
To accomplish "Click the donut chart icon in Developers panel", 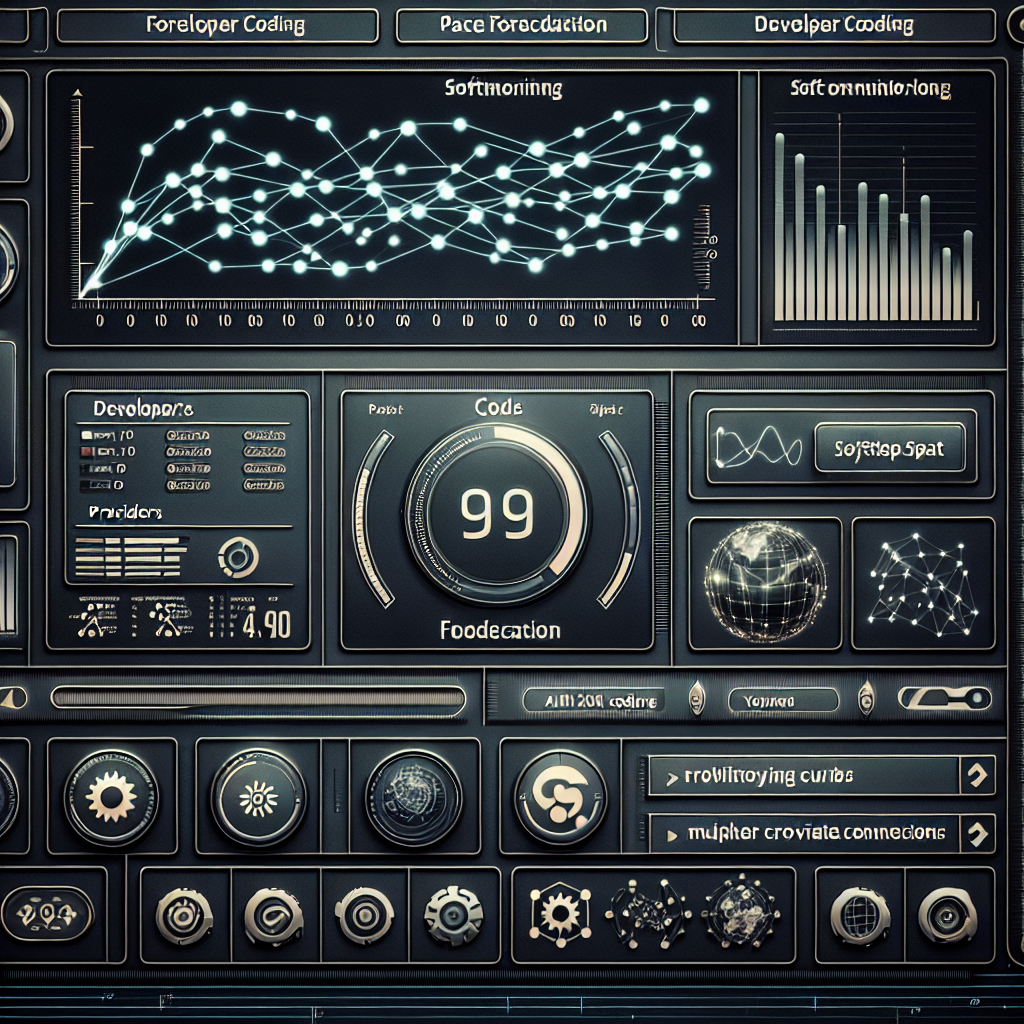I will 238,557.
